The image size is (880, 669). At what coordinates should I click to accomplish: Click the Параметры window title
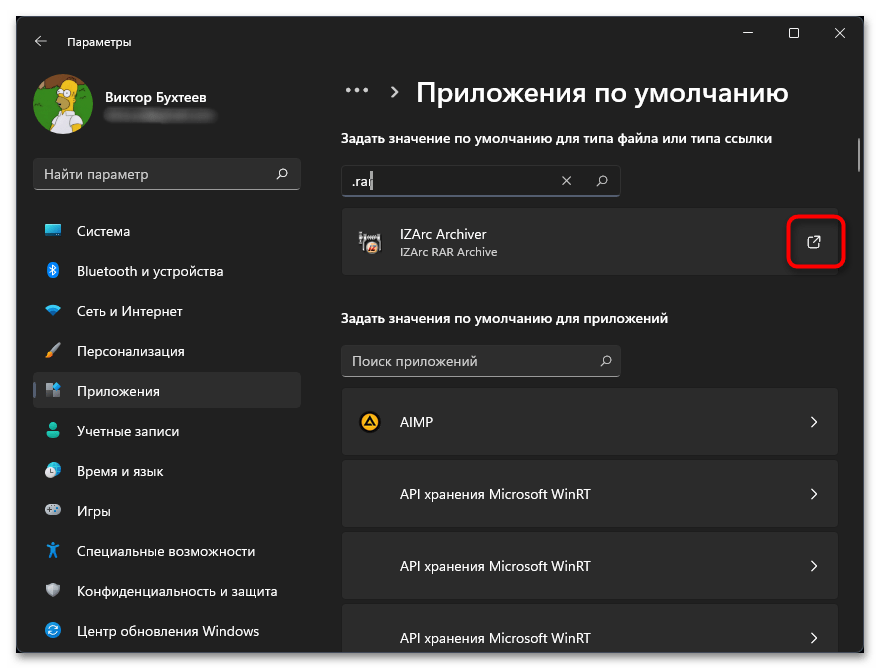pyautogui.click(x=99, y=42)
